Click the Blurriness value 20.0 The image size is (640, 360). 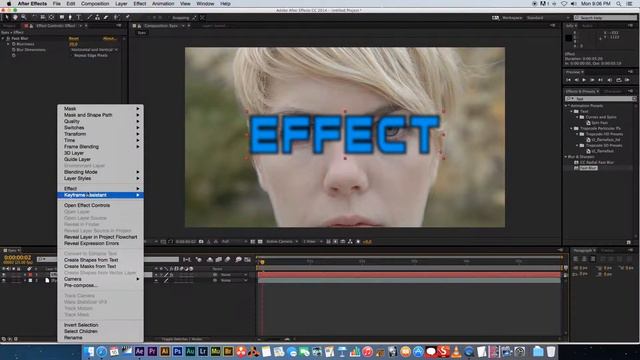(73, 44)
